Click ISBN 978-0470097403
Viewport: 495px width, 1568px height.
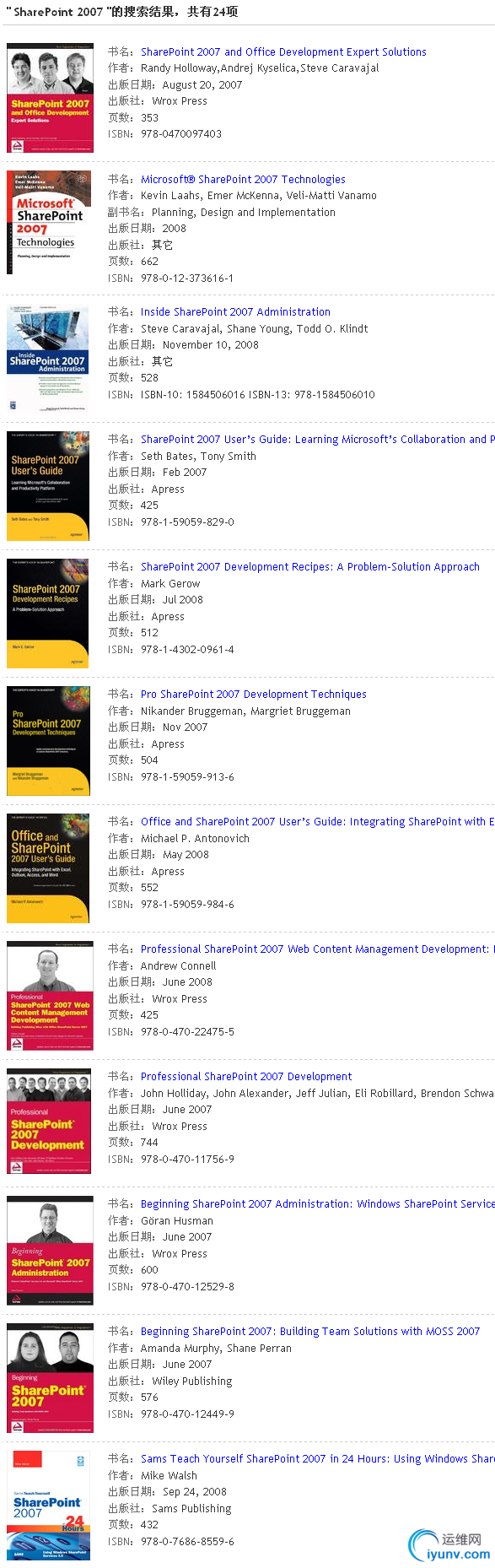click(x=181, y=133)
